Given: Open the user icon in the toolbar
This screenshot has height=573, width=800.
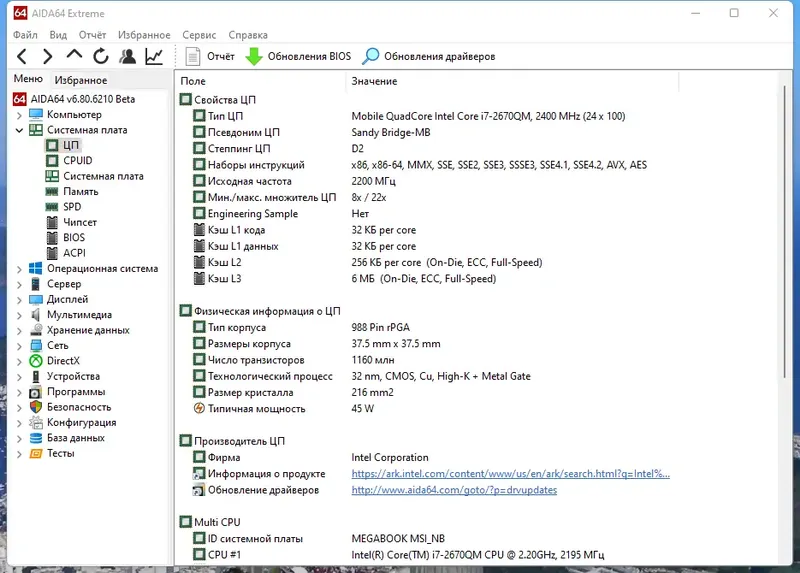Looking at the screenshot, I should tap(128, 56).
